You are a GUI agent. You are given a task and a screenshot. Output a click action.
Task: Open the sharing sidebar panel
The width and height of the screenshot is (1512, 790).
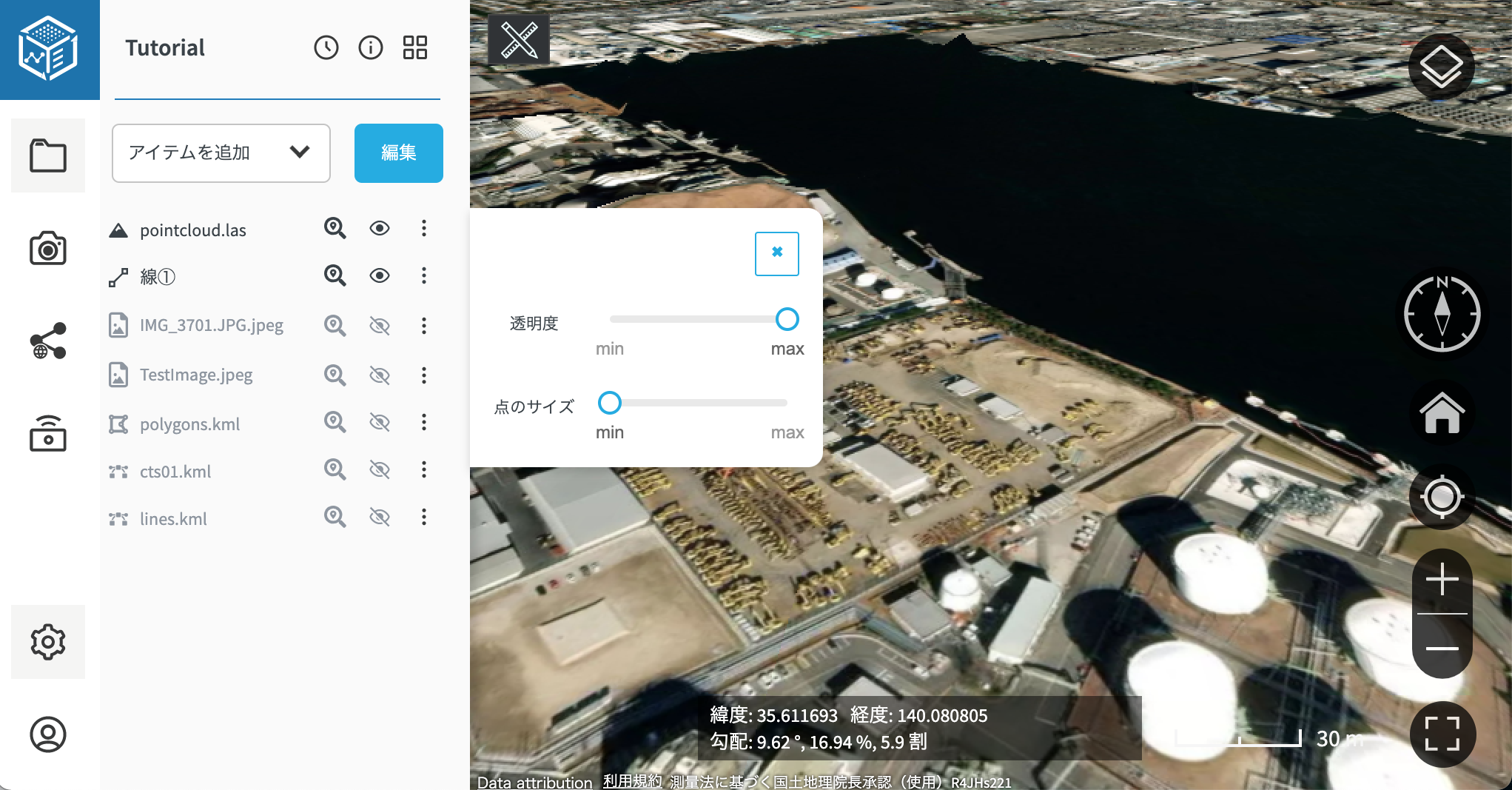click(x=48, y=341)
